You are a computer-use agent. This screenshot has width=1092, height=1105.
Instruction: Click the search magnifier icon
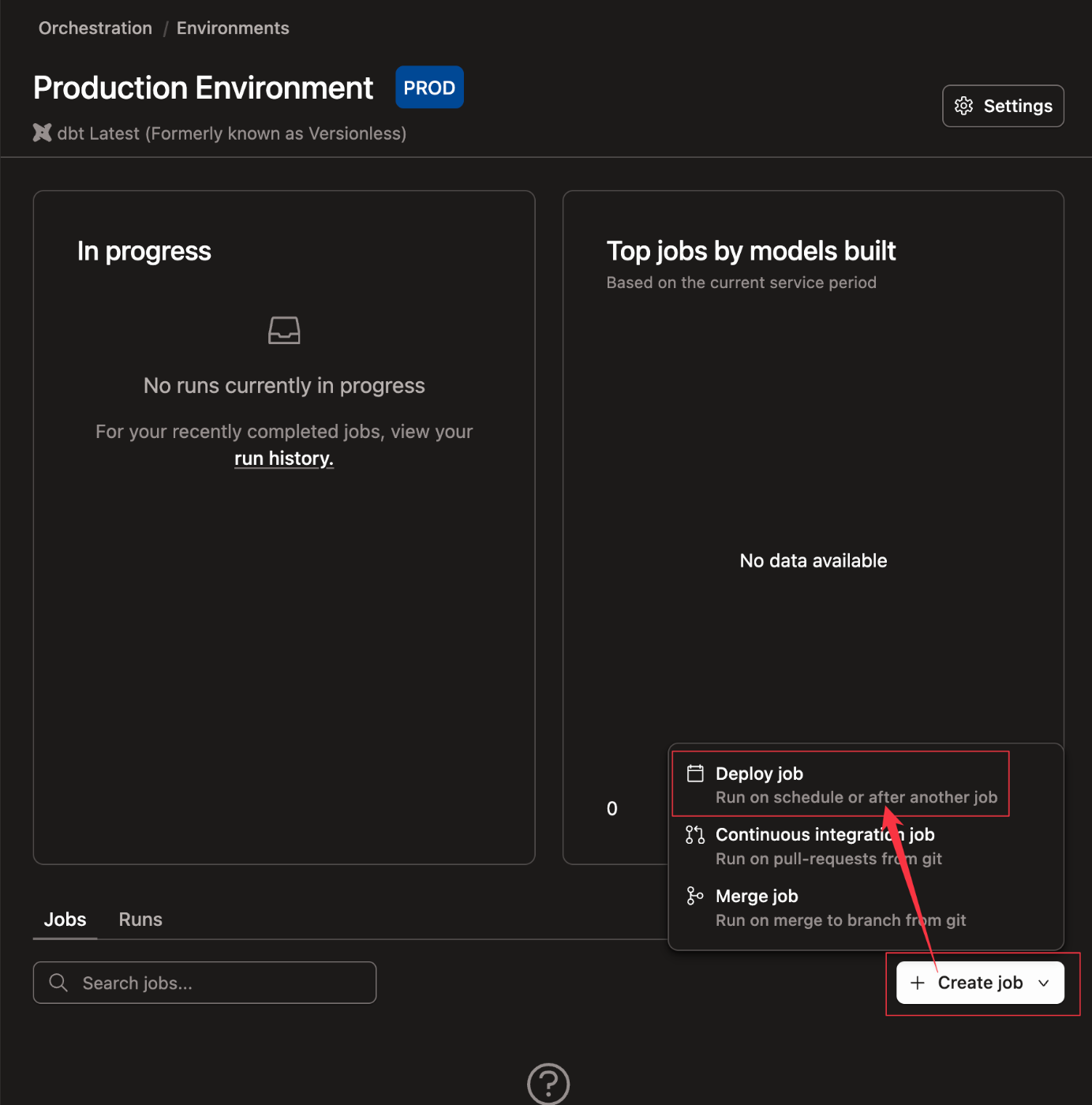(58, 983)
